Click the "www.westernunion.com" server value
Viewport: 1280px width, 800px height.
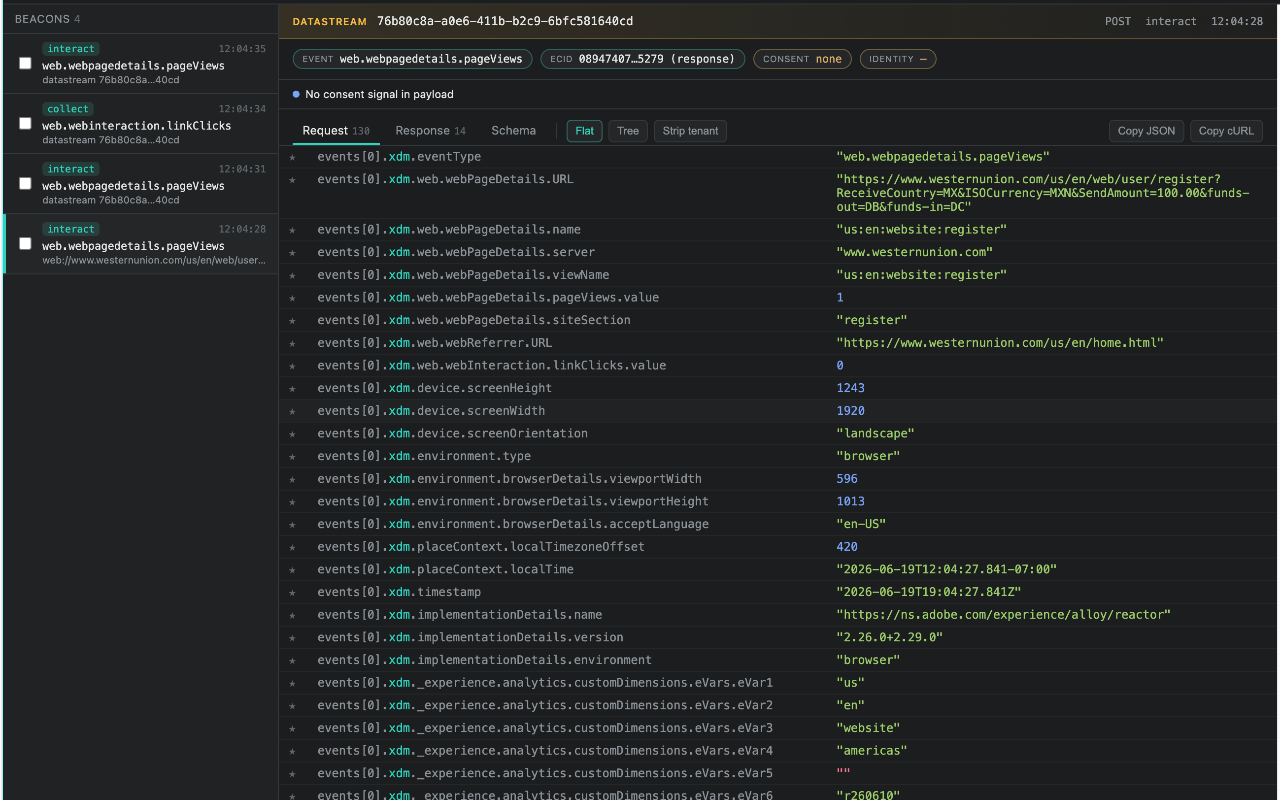pyautogui.click(x=914, y=253)
